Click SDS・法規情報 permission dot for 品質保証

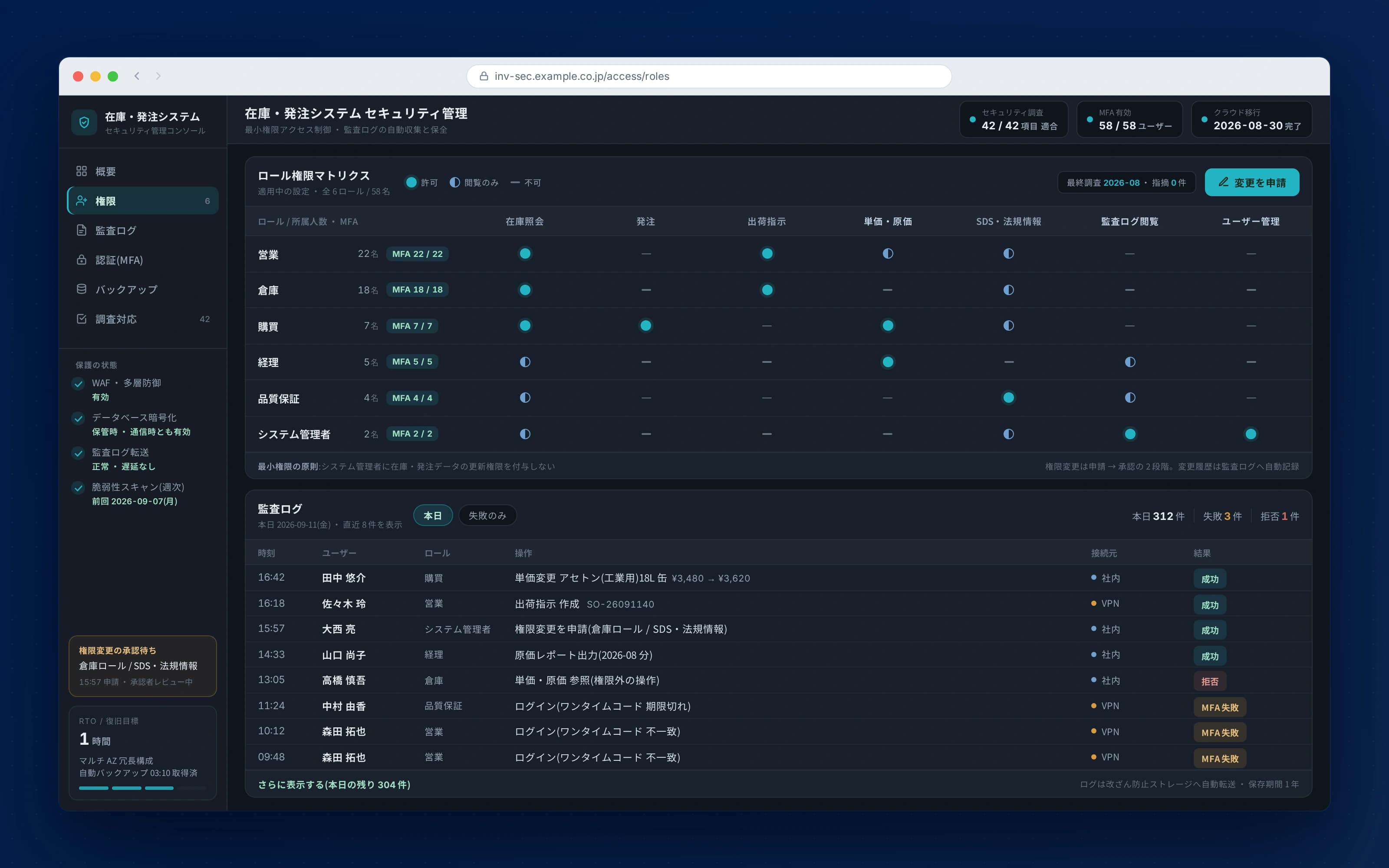click(1008, 397)
